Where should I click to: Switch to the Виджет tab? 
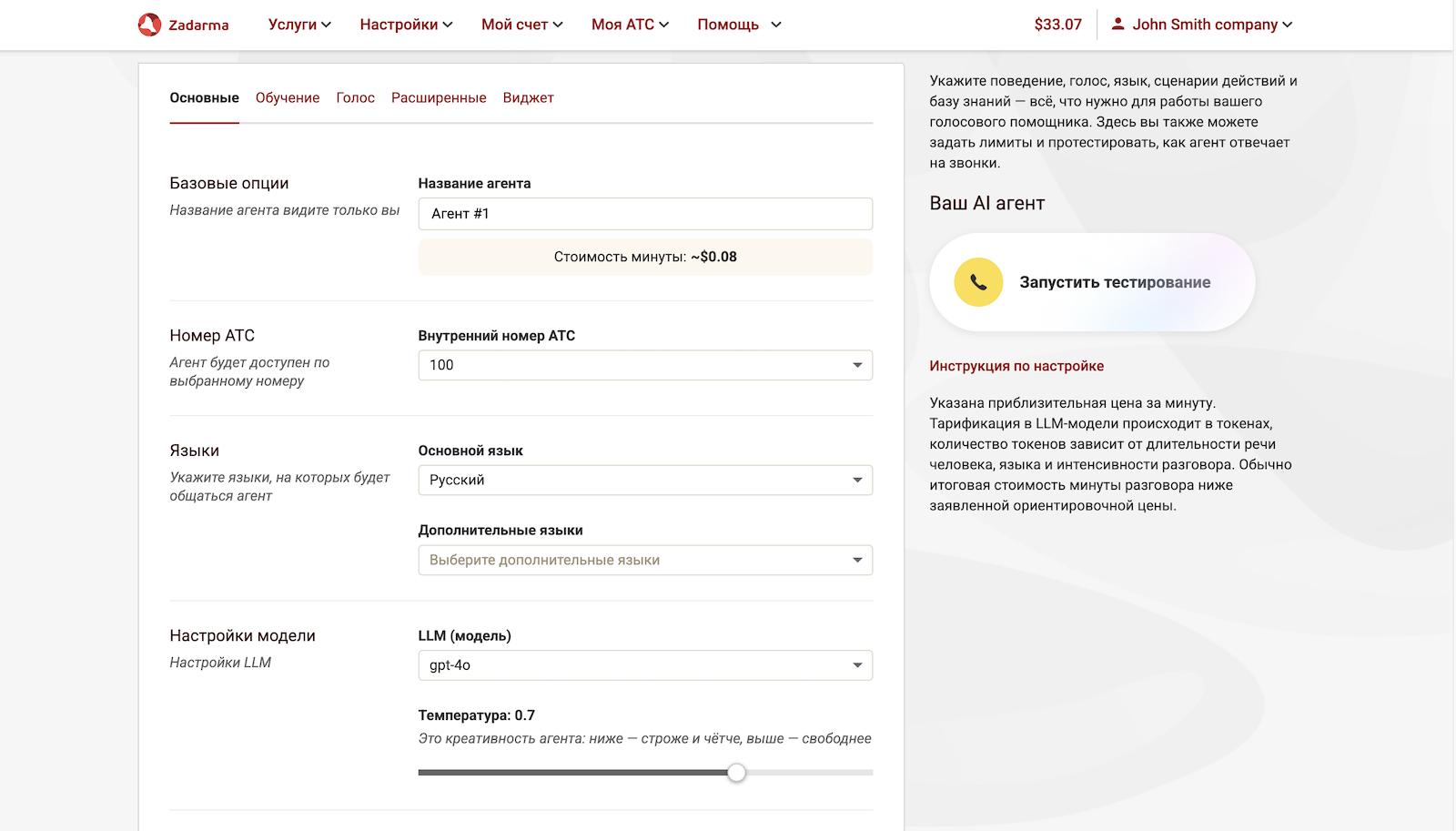click(x=528, y=97)
